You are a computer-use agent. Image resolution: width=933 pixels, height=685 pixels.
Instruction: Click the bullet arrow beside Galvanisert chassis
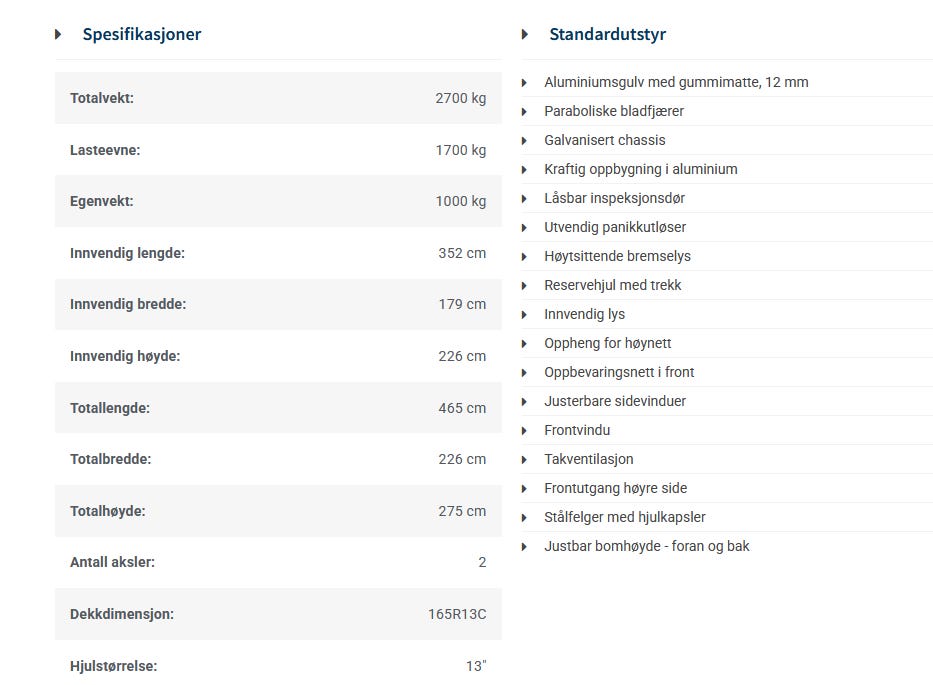524,141
